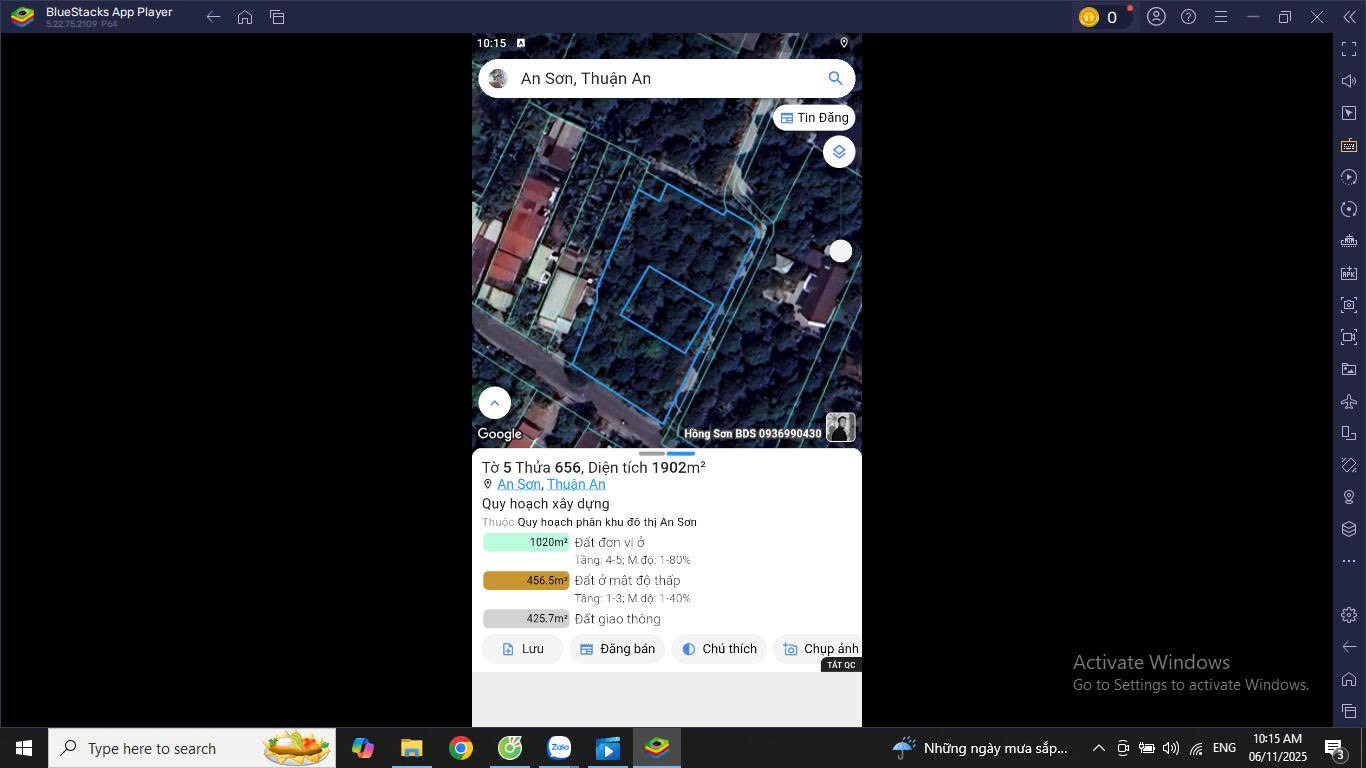Open BlueStacks help question icon
Screen dimensions: 1366x768
coord(1188,17)
